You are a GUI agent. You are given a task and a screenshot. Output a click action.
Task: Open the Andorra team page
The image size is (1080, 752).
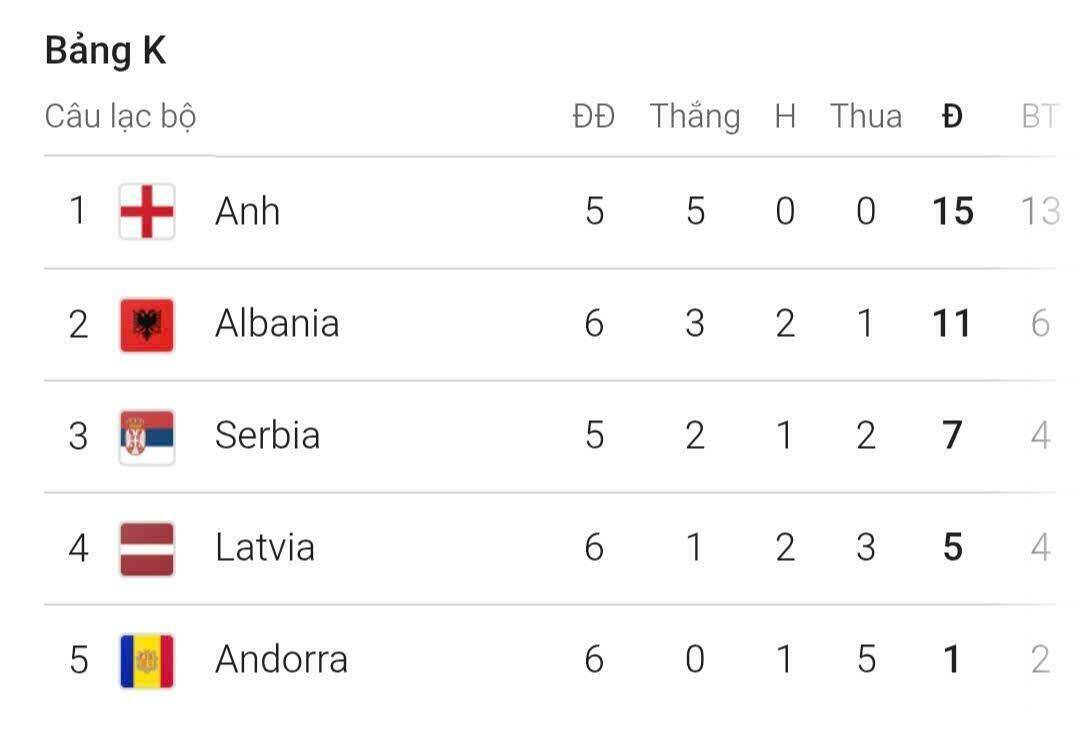281,660
